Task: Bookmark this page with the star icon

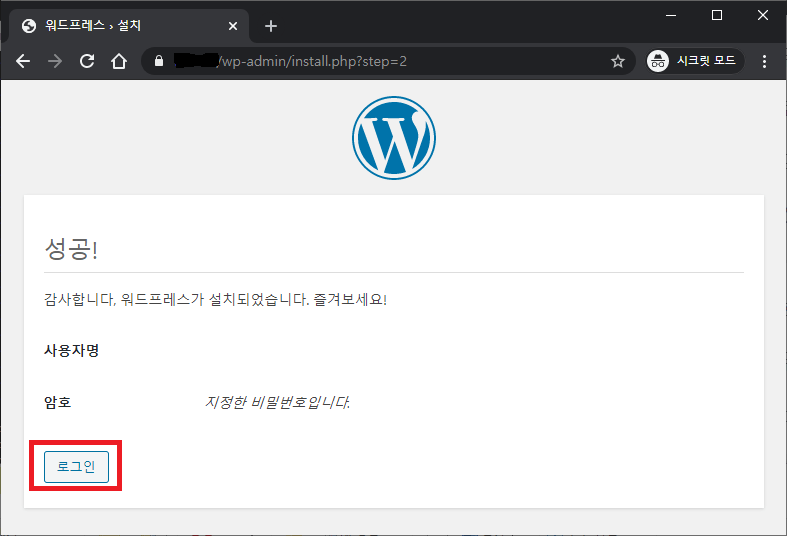Action: pos(617,61)
